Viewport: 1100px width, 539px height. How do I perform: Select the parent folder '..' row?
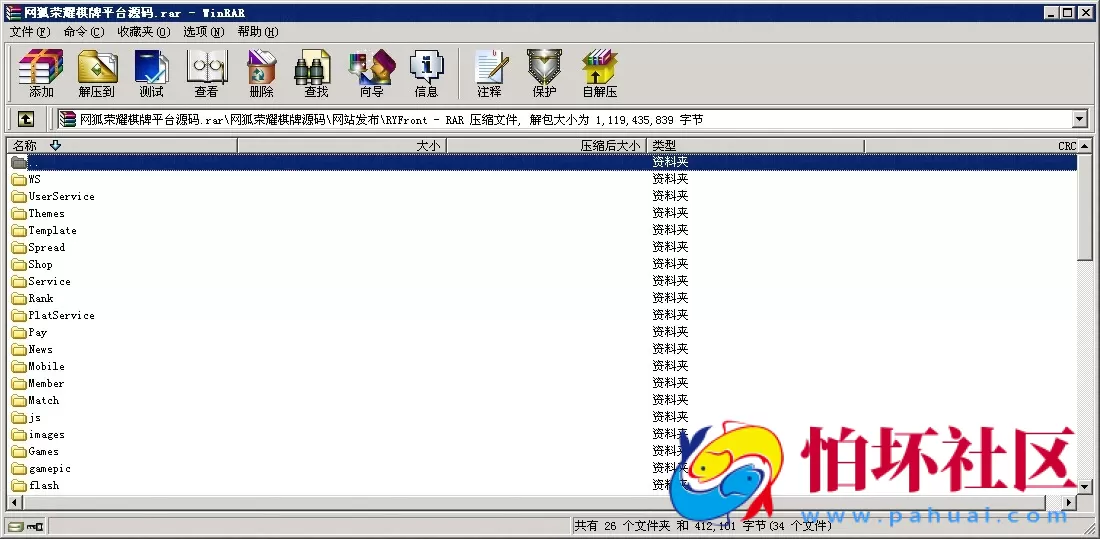544,162
